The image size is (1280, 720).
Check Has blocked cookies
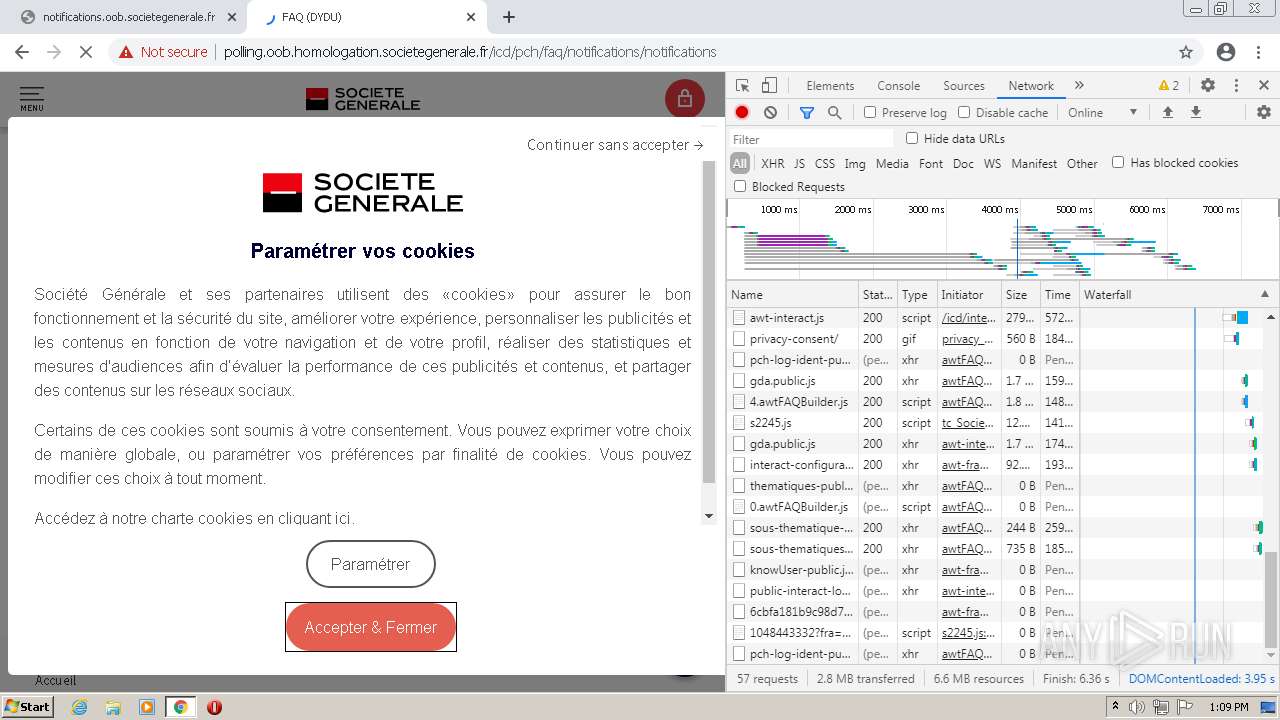click(x=1118, y=162)
